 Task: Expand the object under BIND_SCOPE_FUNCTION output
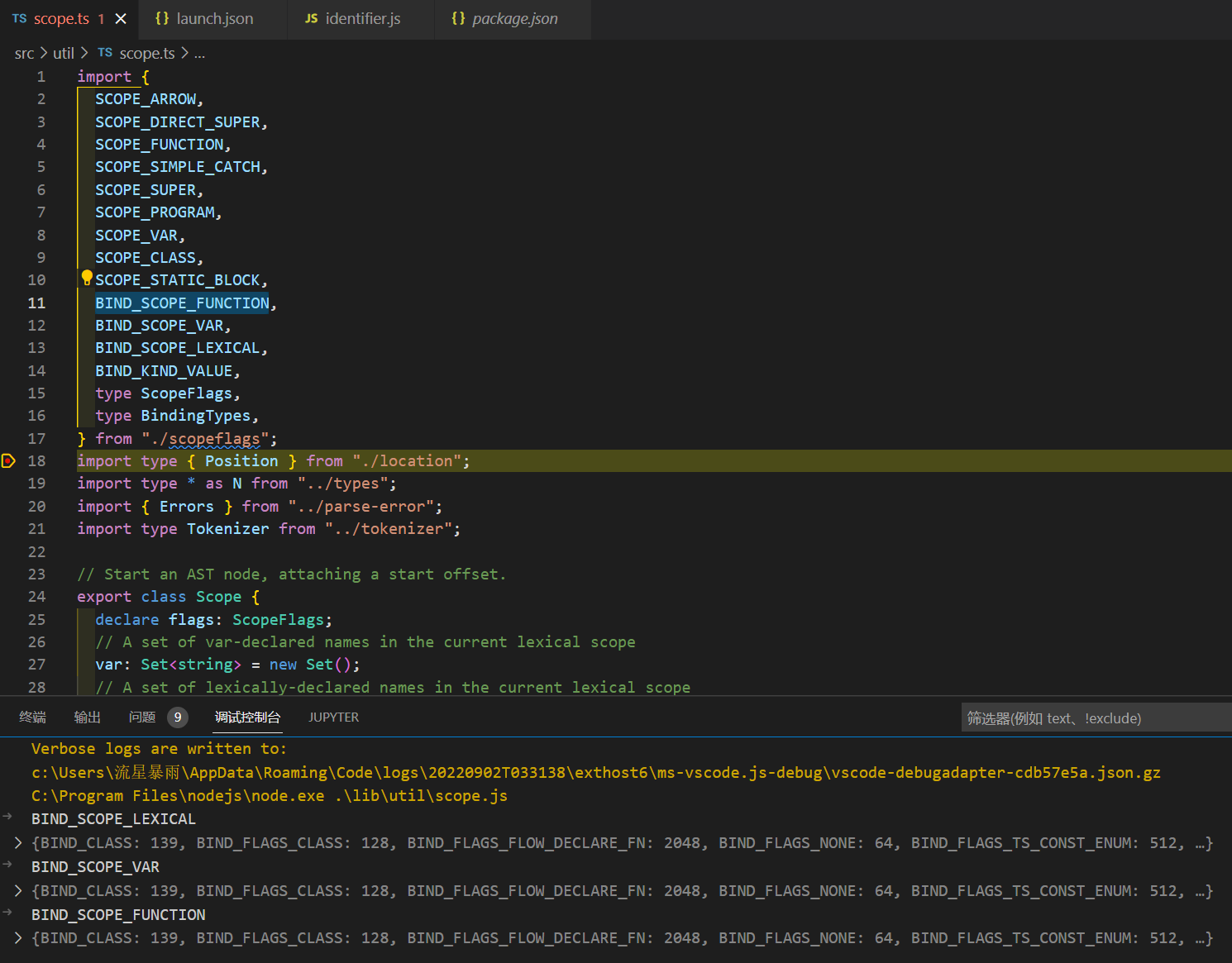point(18,938)
